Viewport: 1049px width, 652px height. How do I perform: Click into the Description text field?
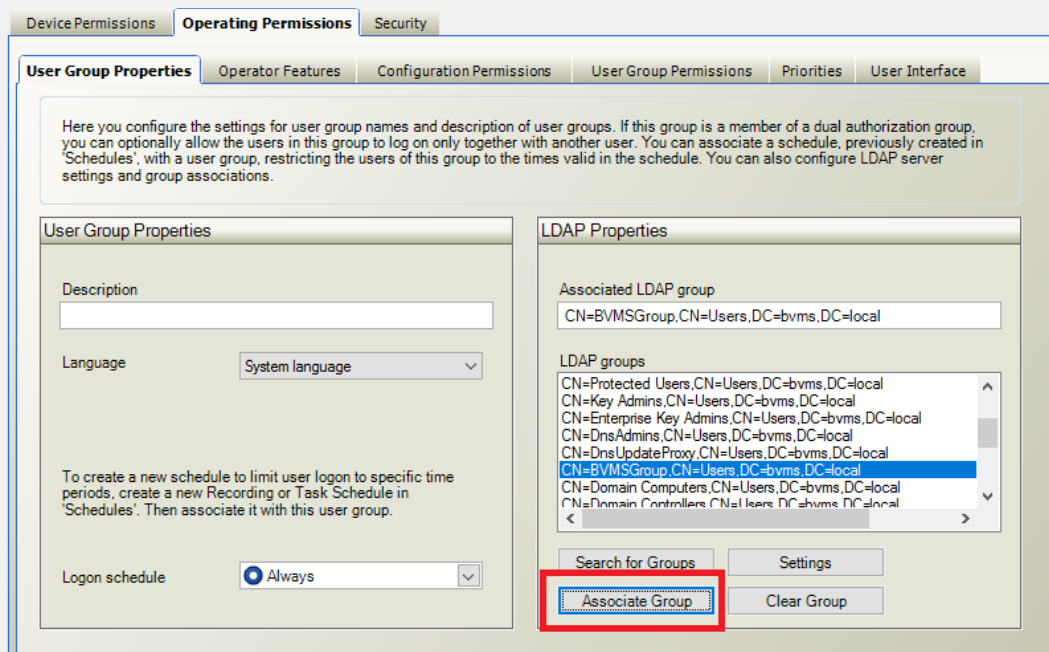coord(276,316)
